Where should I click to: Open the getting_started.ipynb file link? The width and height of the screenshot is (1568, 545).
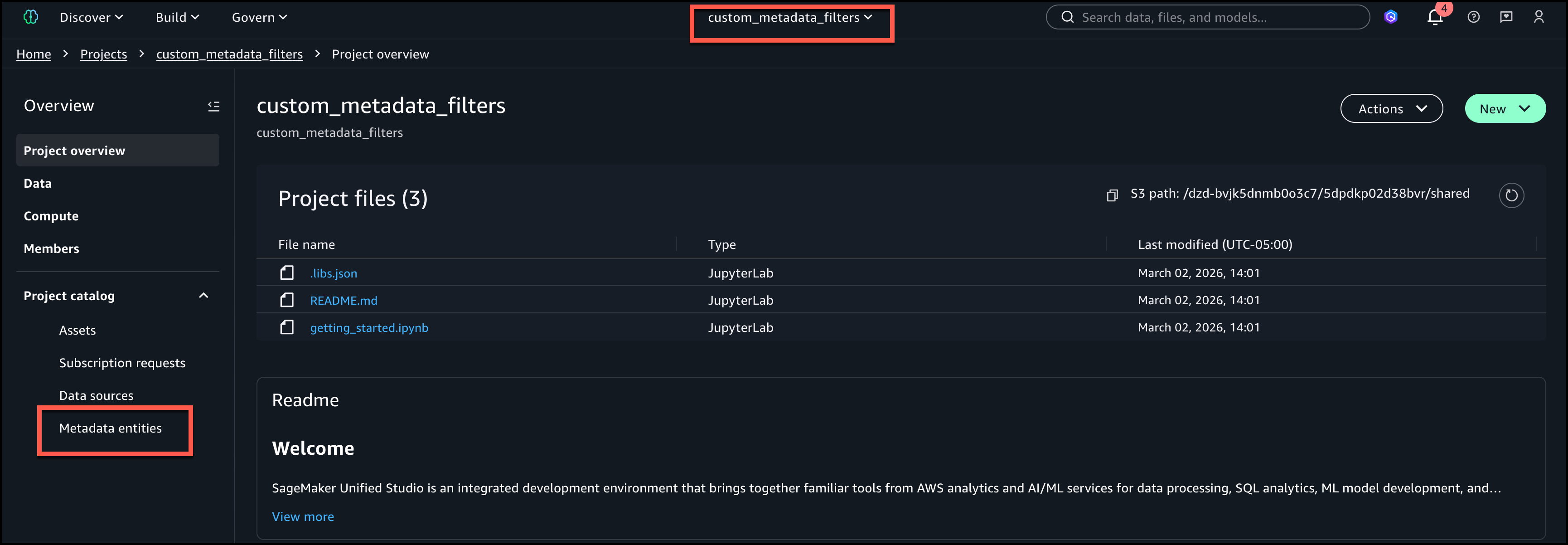tap(369, 328)
